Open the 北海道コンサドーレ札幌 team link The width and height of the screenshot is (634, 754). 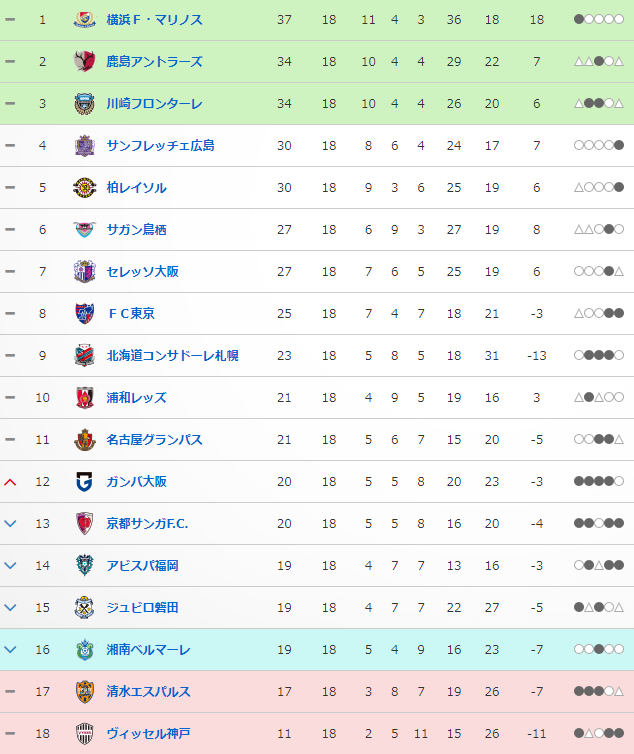click(x=172, y=356)
